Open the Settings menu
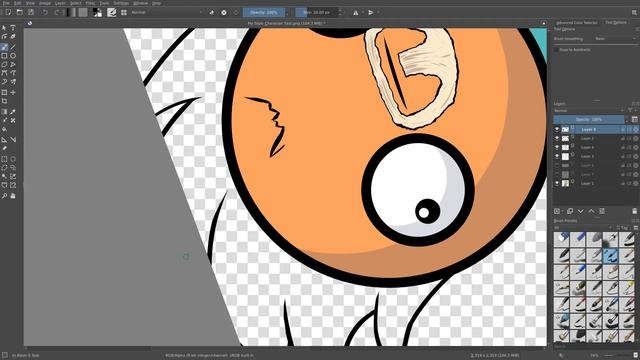Screen dimensions: 640x360 click(x=121, y=3)
